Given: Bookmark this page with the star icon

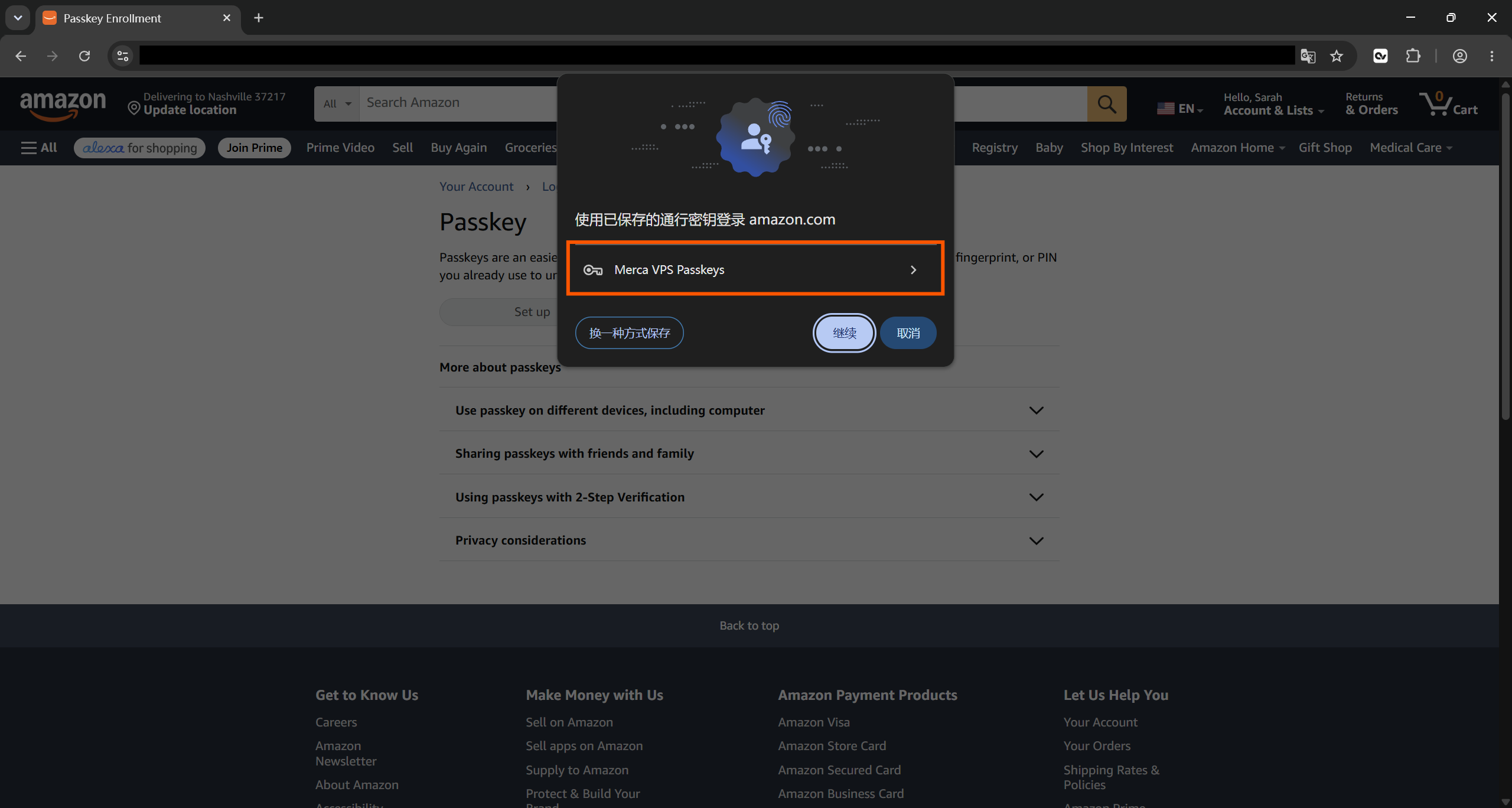Looking at the screenshot, I should 1337,56.
